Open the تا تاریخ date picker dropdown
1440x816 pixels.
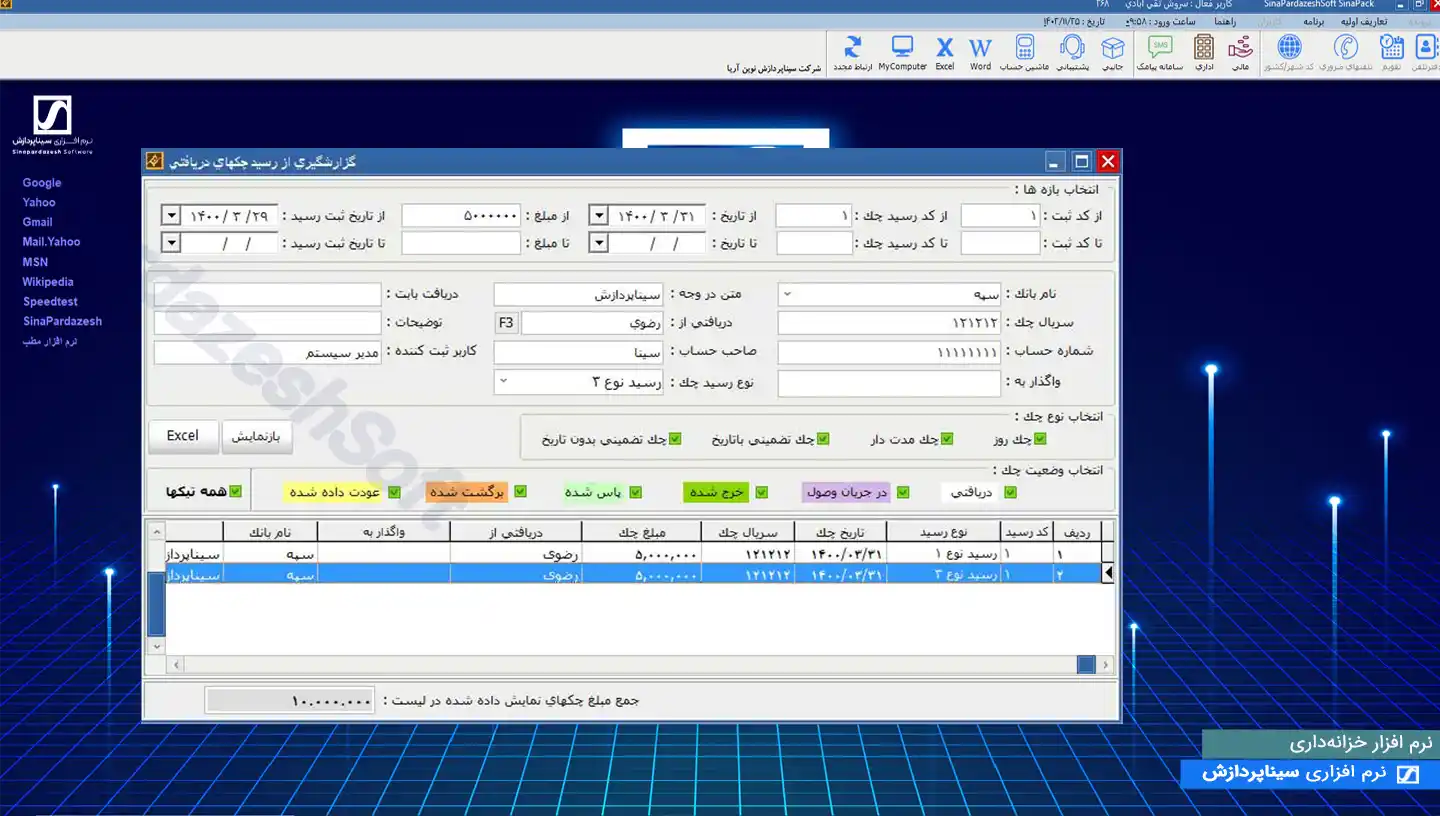coord(599,243)
